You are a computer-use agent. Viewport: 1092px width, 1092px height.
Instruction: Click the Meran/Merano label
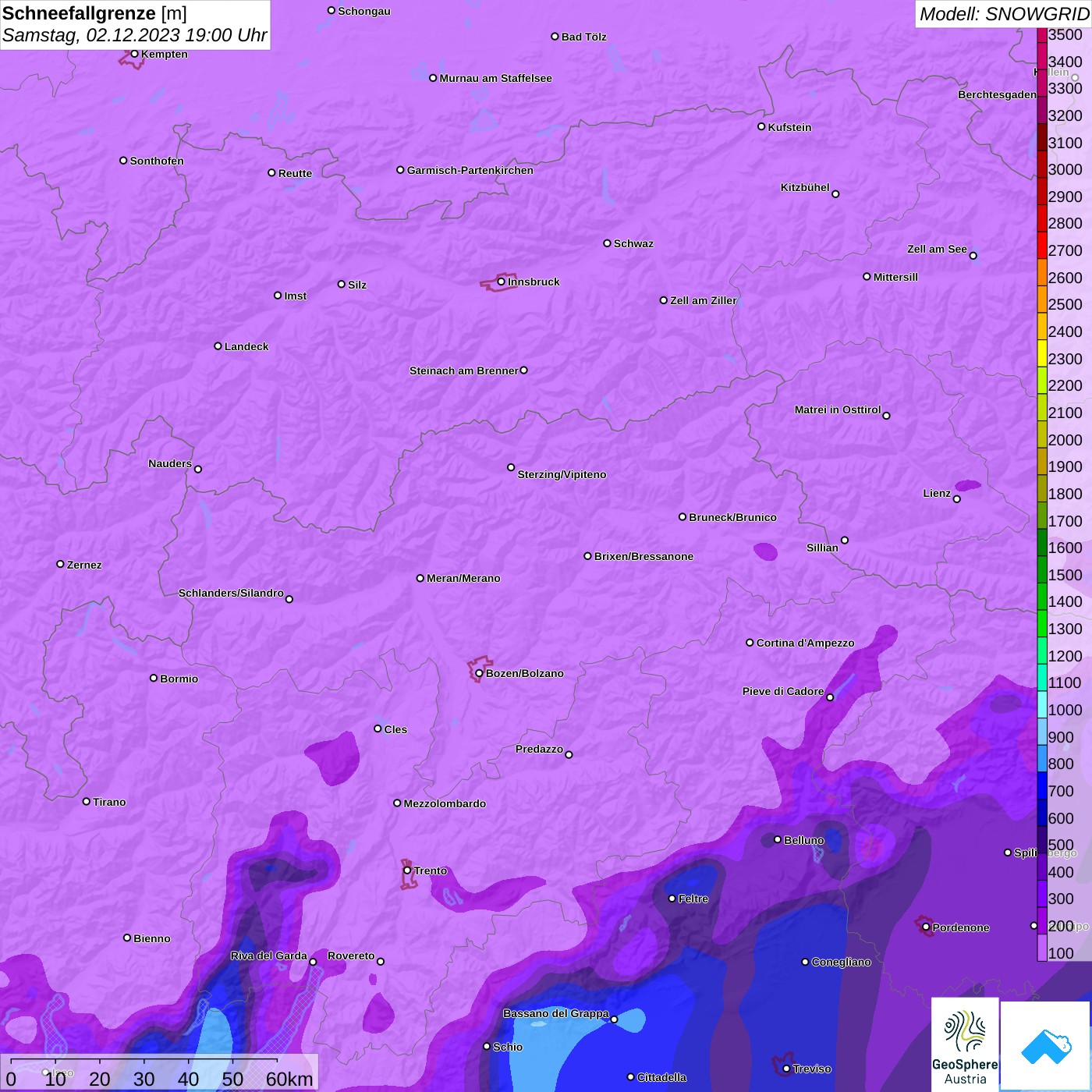(x=463, y=578)
